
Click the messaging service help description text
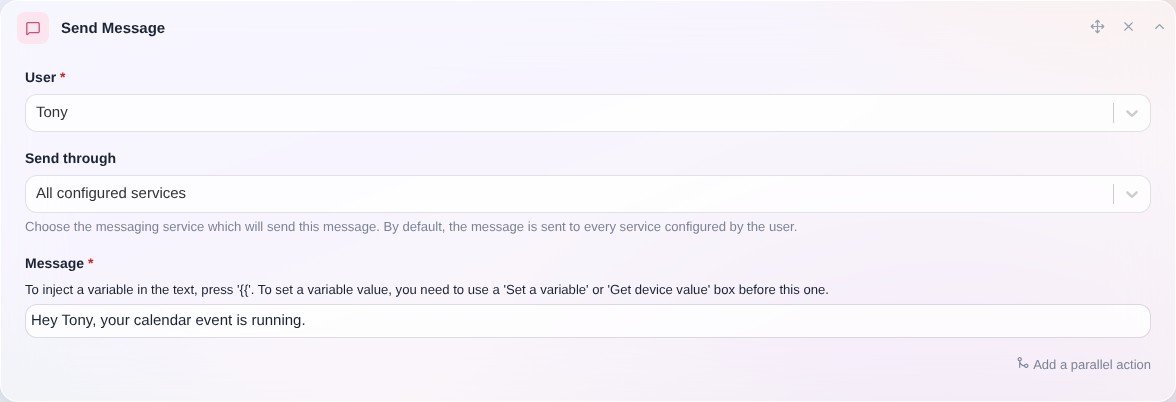411,226
